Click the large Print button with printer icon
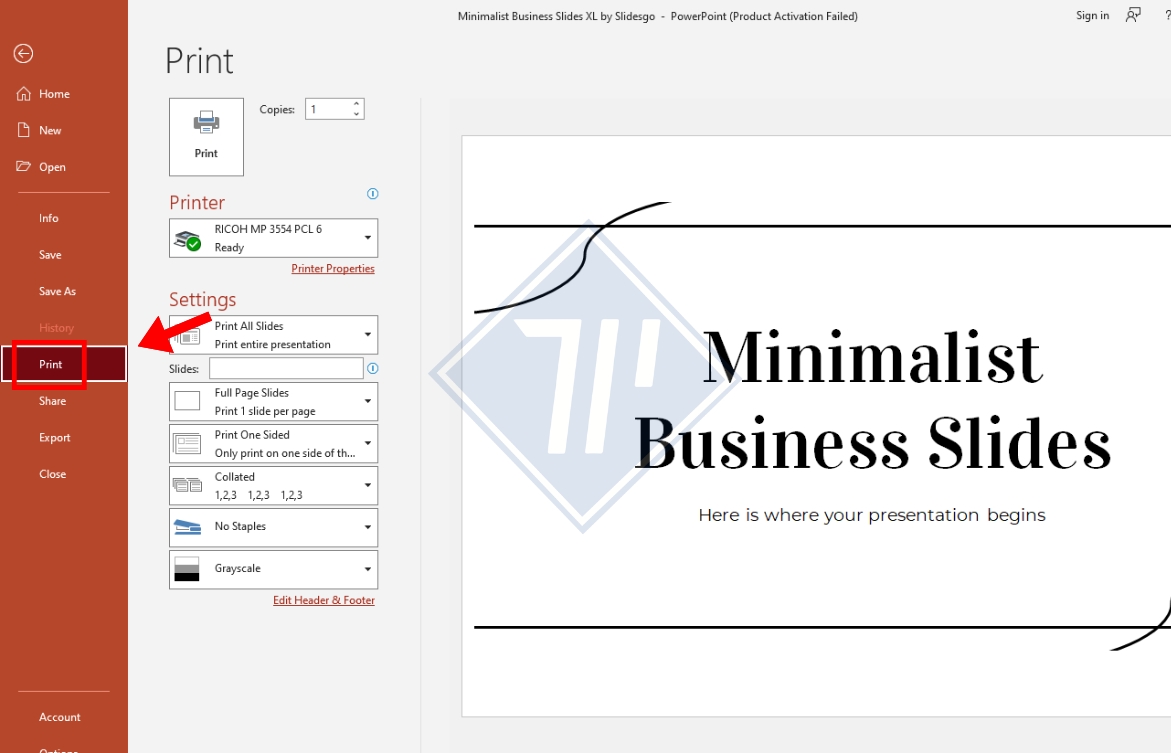Image resolution: width=1171 pixels, height=753 pixels. click(x=206, y=135)
